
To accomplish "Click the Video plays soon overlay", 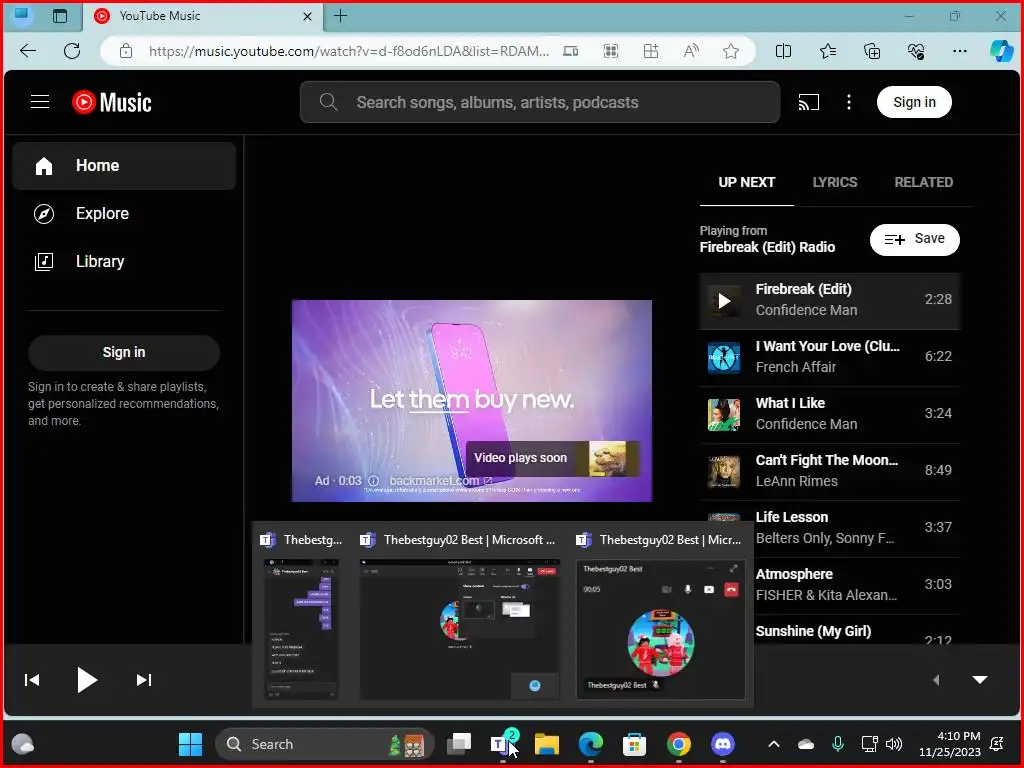I will 552,458.
